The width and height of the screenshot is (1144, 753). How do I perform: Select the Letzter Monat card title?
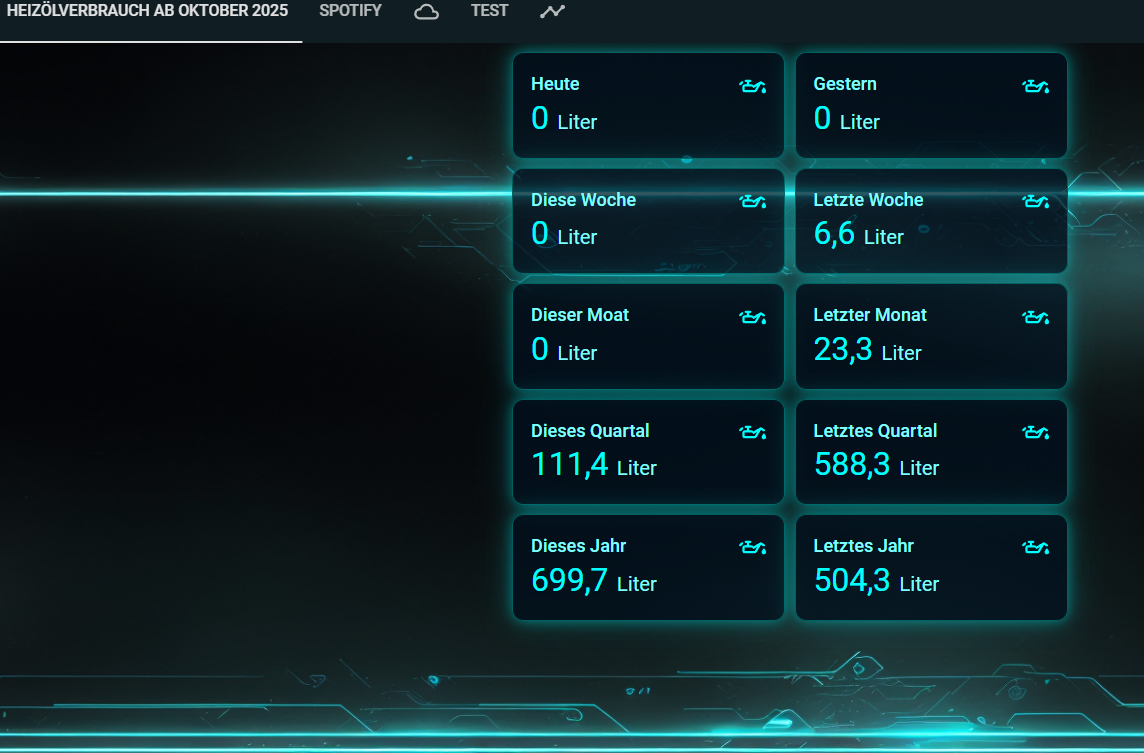tap(870, 315)
